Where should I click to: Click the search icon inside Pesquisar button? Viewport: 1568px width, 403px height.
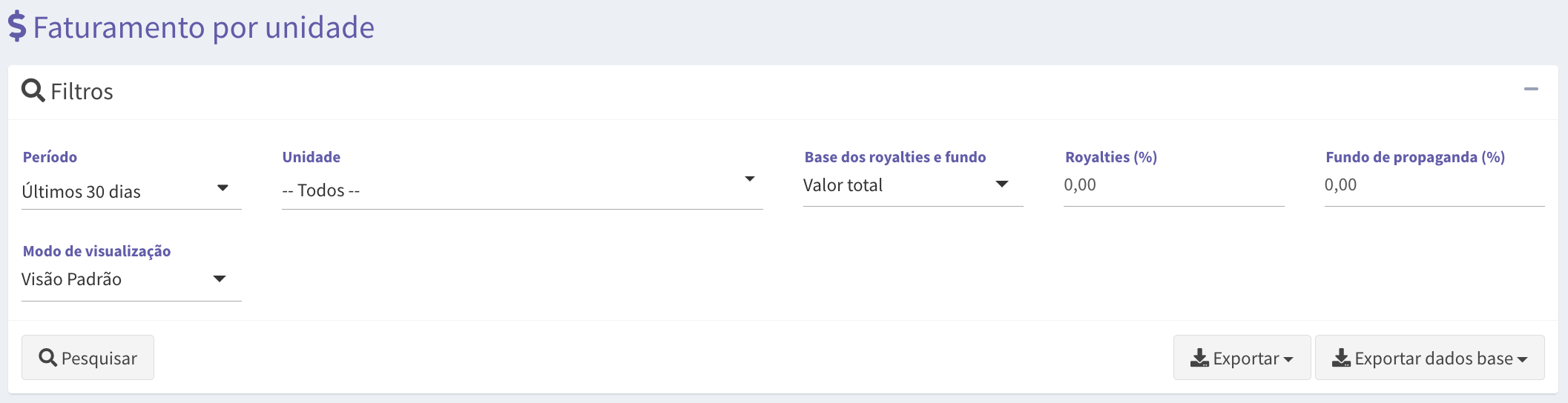48,358
